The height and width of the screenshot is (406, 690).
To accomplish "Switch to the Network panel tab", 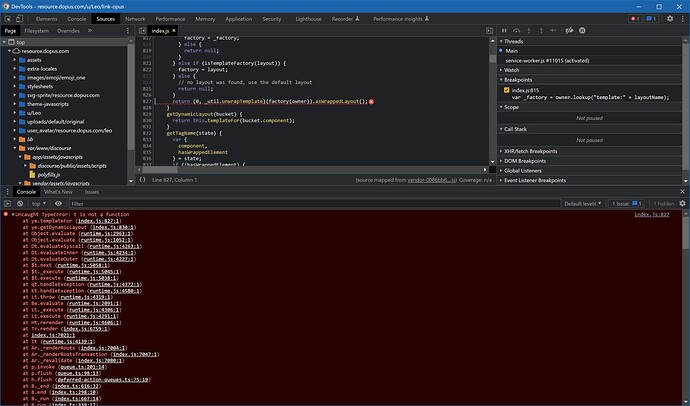I will pyautogui.click(x=135, y=19).
